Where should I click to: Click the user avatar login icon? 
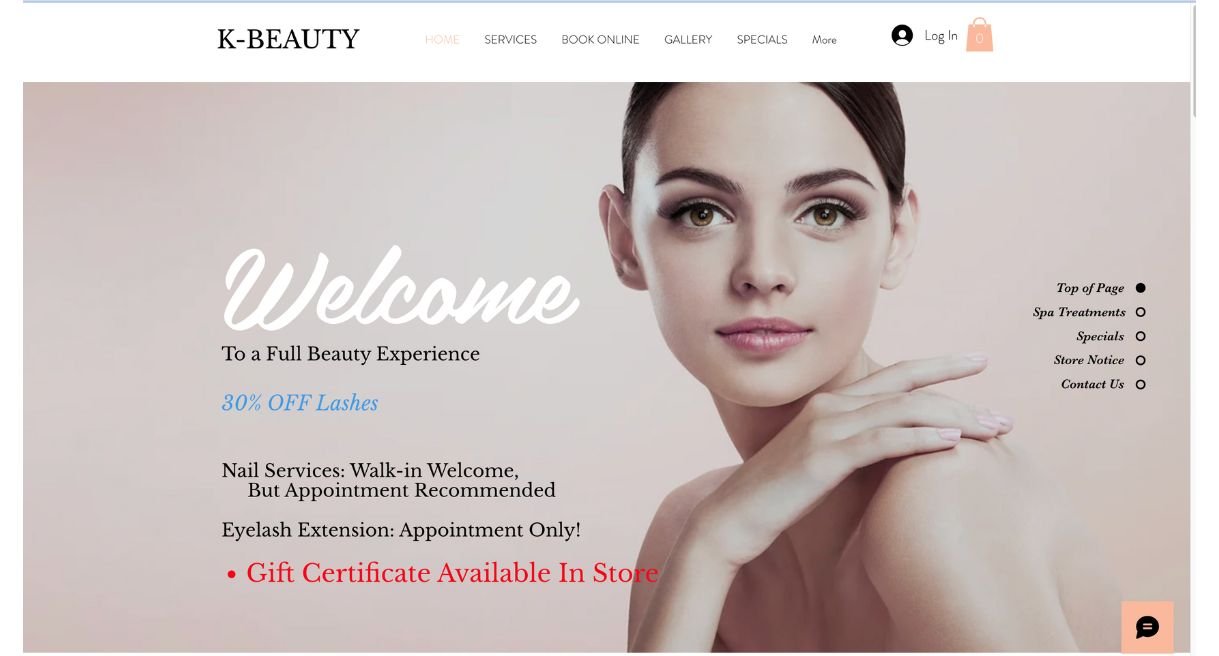tap(902, 36)
